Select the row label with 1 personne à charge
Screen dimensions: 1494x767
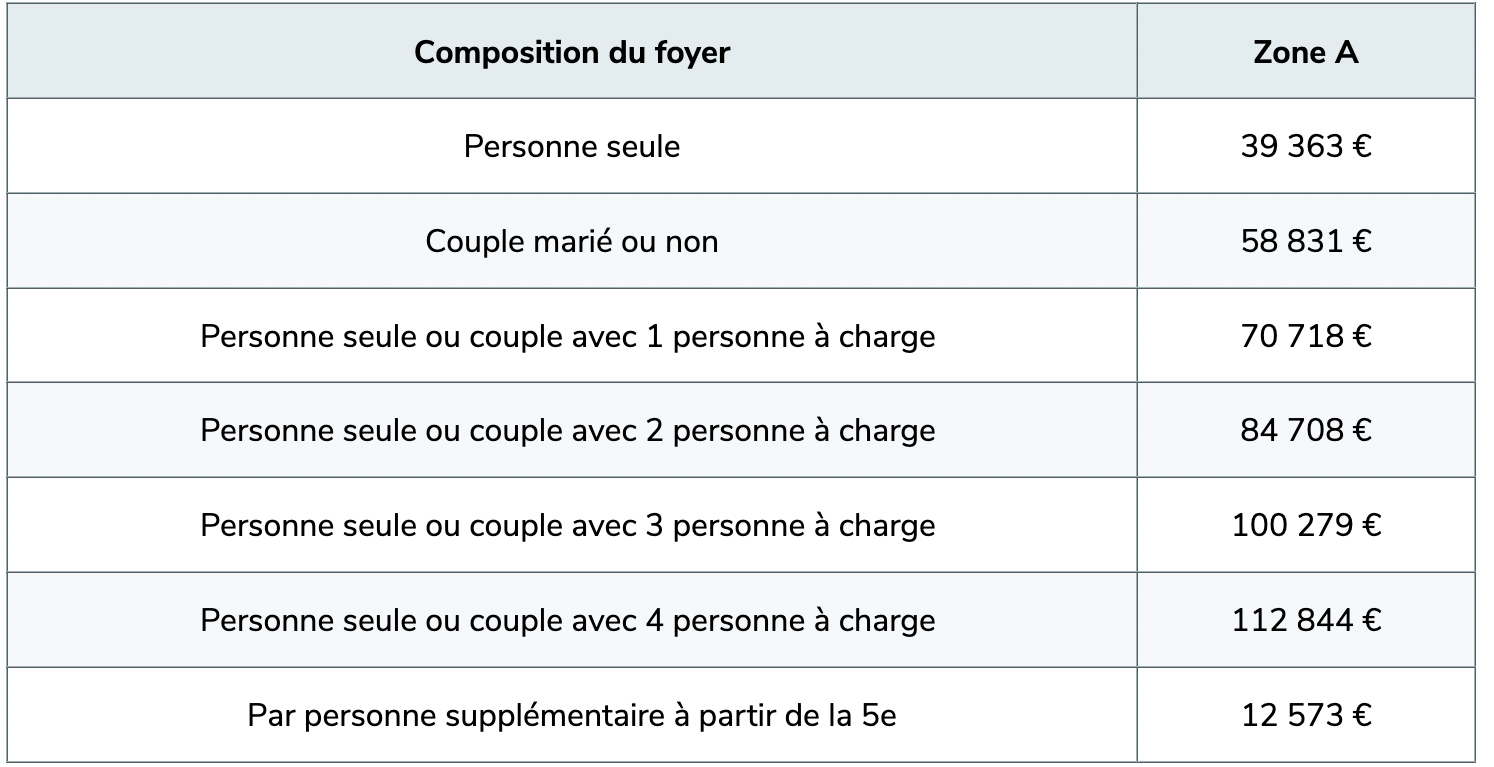coord(568,336)
